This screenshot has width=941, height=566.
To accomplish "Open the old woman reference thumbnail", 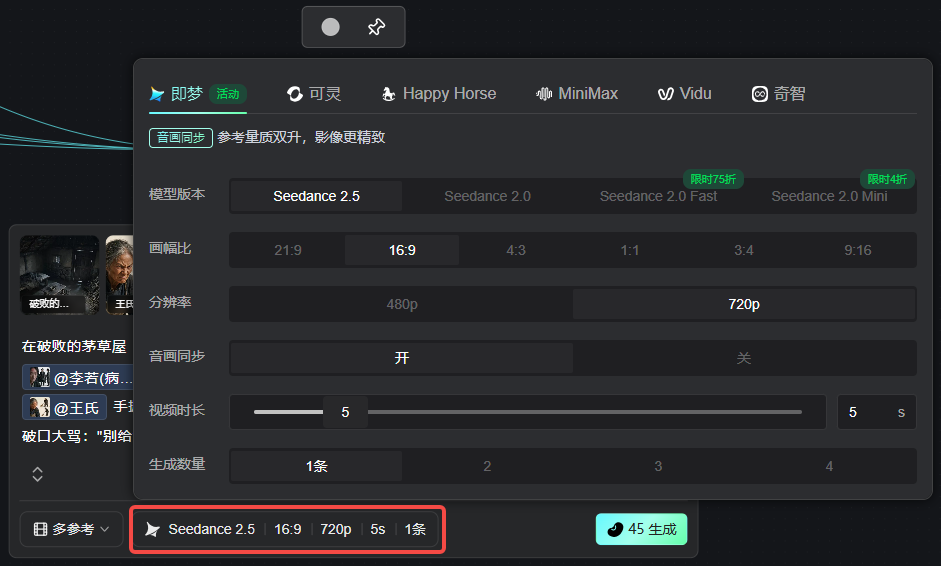I will 119,275.
